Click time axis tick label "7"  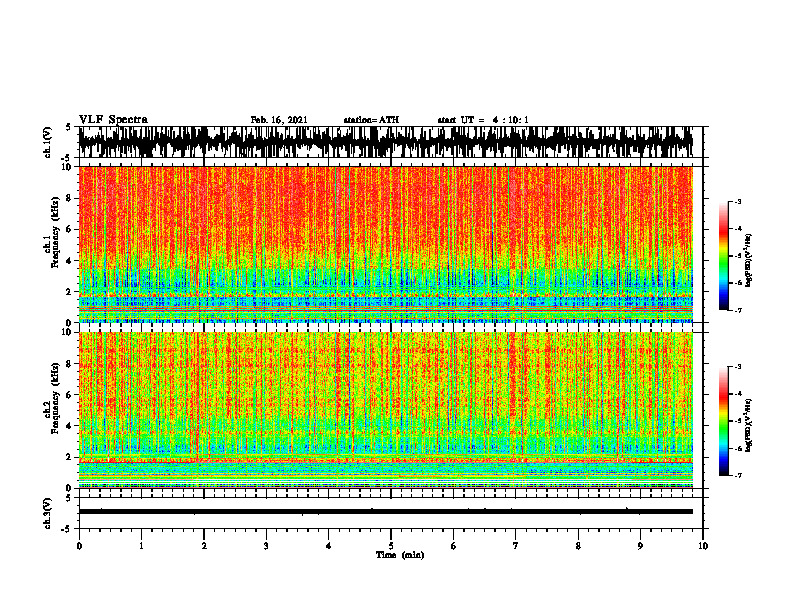point(516,546)
